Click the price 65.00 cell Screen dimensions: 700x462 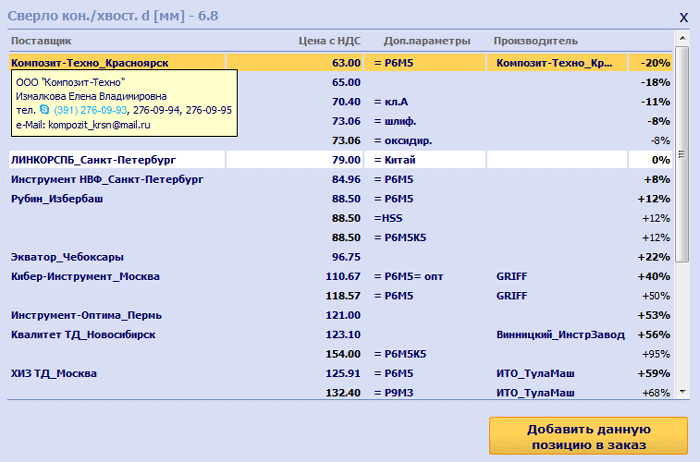[346, 83]
